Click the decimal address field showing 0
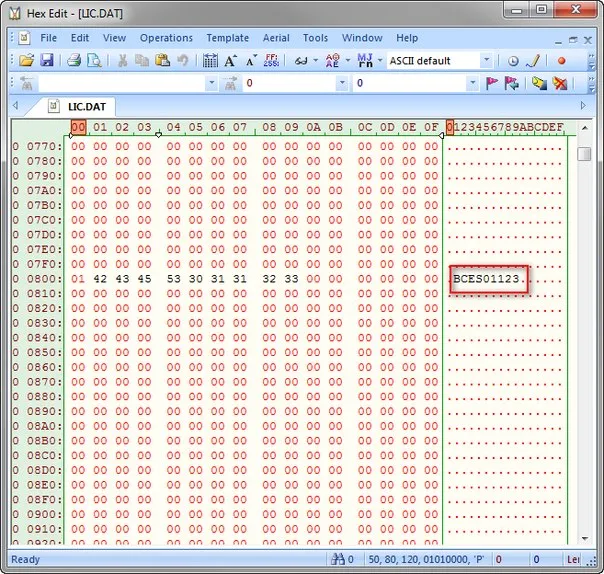Viewport: 604px width, 574px height. click(409, 83)
